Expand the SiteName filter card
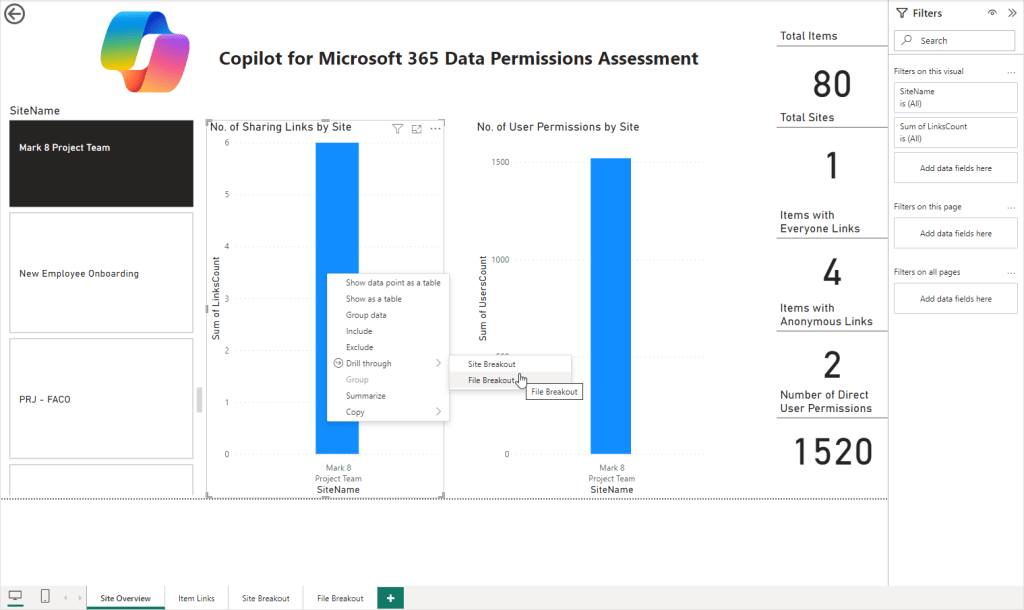This screenshot has height=610, width=1024. tap(955, 96)
